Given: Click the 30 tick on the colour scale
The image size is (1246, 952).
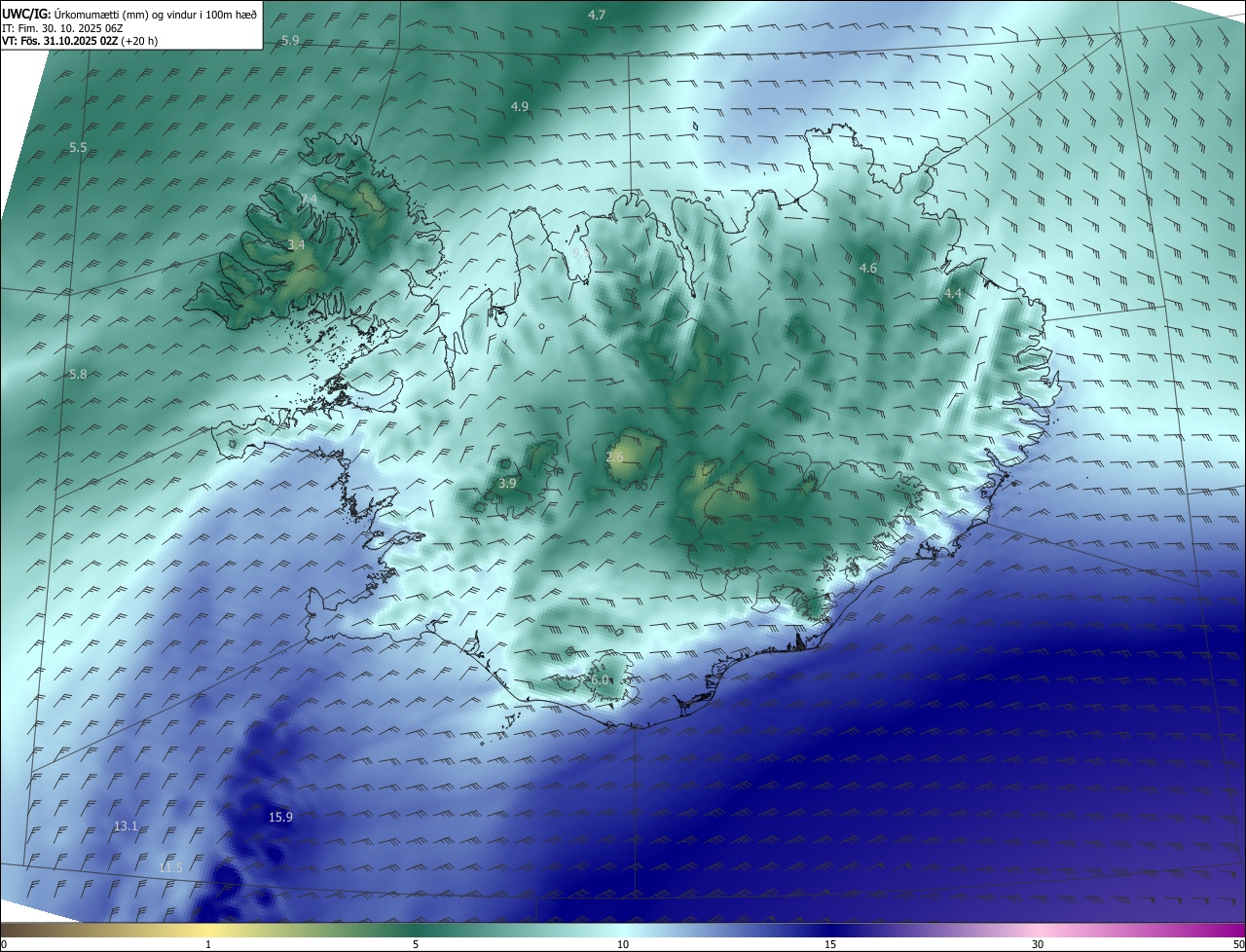Looking at the screenshot, I should pyautogui.click(x=1038, y=944).
